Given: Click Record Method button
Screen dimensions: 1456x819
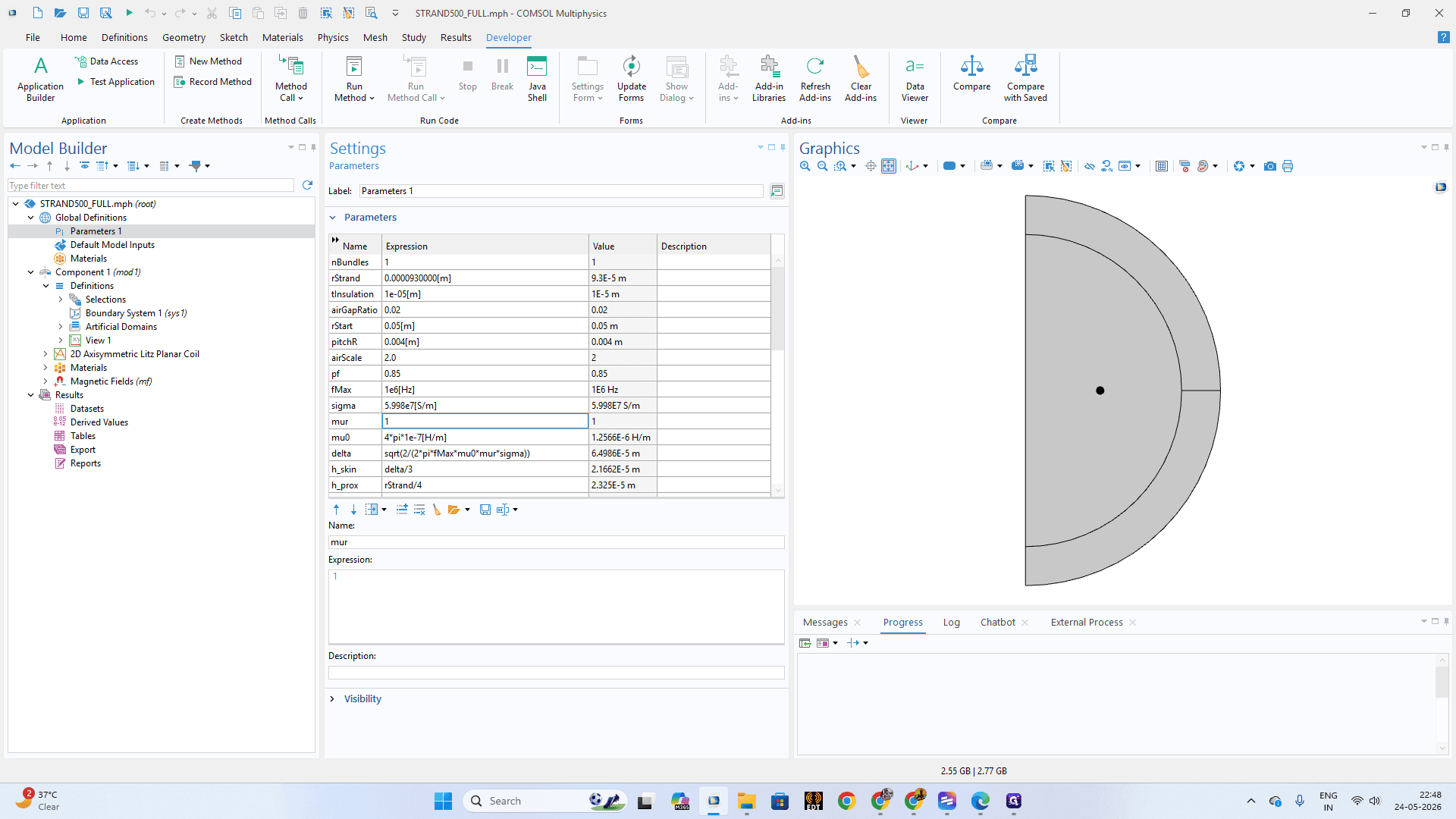Looking at the screenshot, I should coord(213,82).
